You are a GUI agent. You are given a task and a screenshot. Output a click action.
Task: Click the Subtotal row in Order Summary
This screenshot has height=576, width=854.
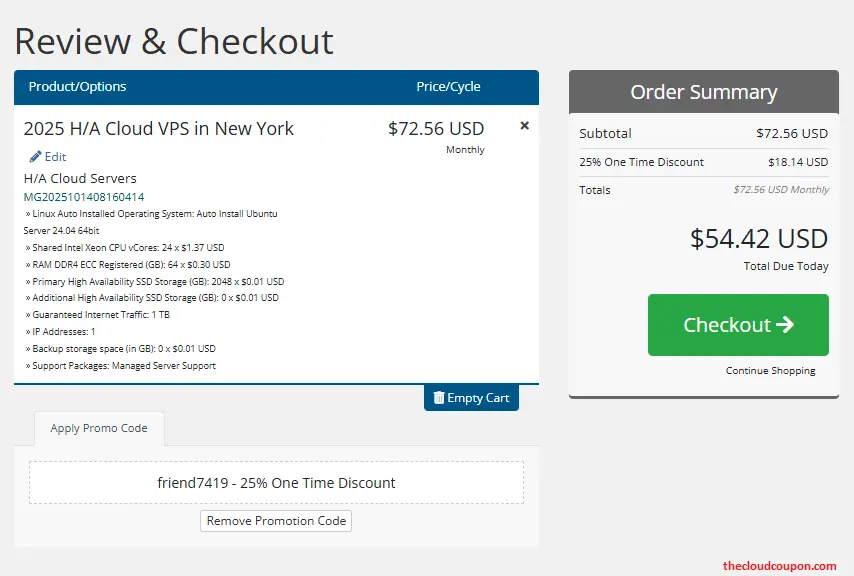[x=703, y=133]
